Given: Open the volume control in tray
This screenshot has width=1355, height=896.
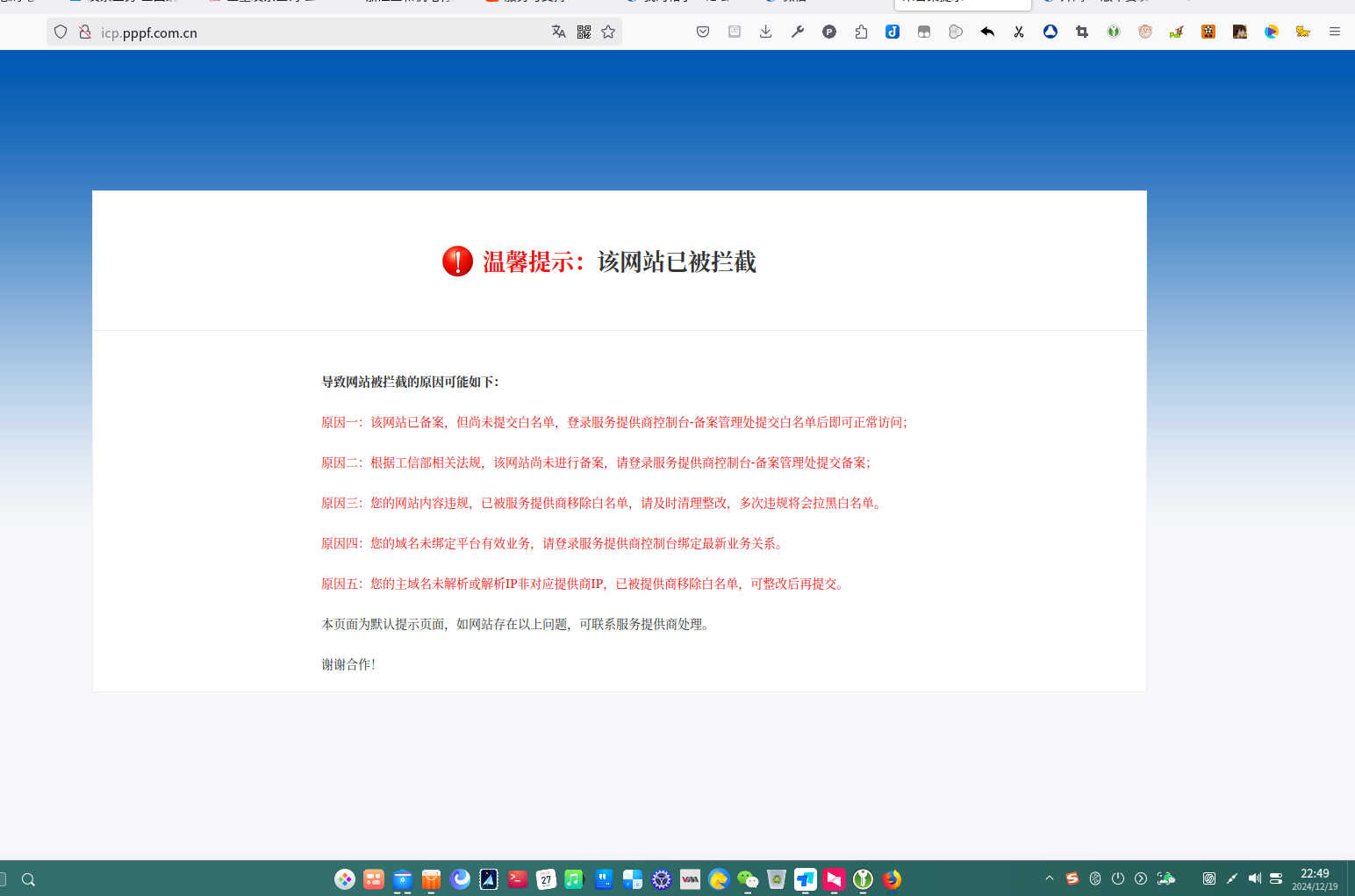Looking at the screenshot, I should [1255, 878].
